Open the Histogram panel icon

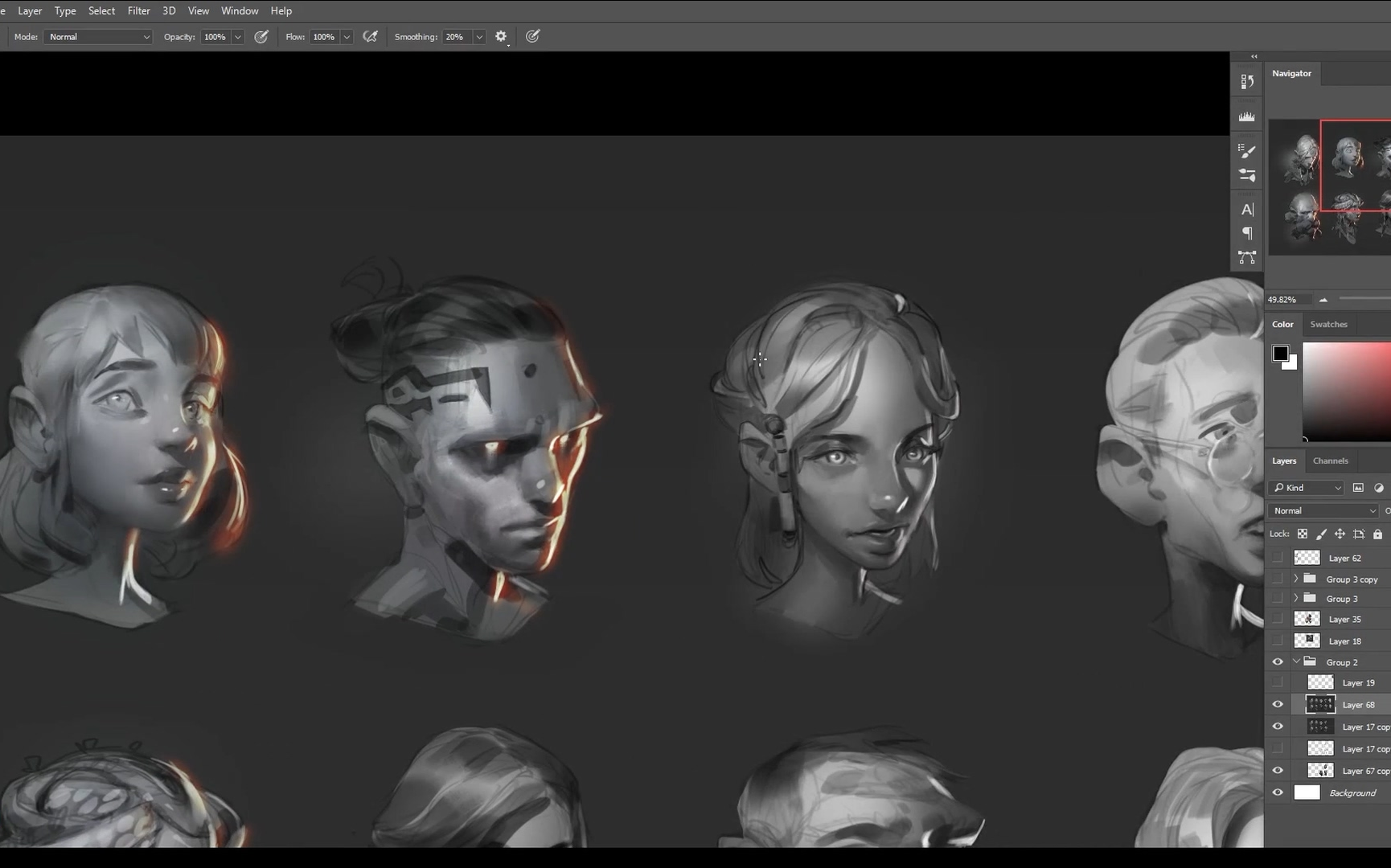(x=1247, y=117)
